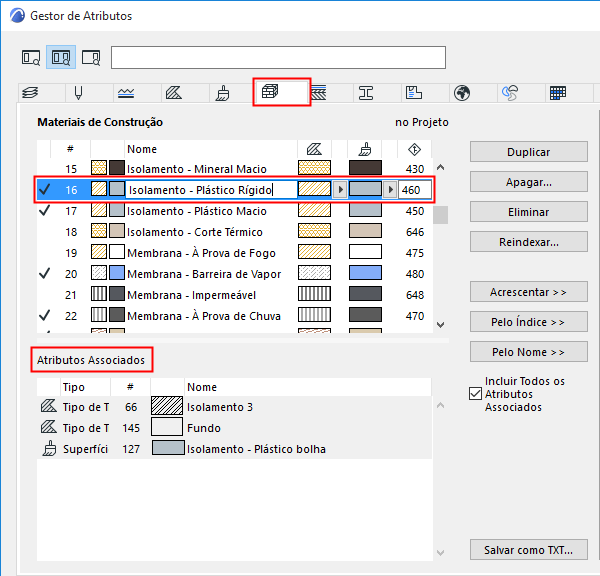Open fill dropdown arrow for row 16
600x576 pixels.
340,189
